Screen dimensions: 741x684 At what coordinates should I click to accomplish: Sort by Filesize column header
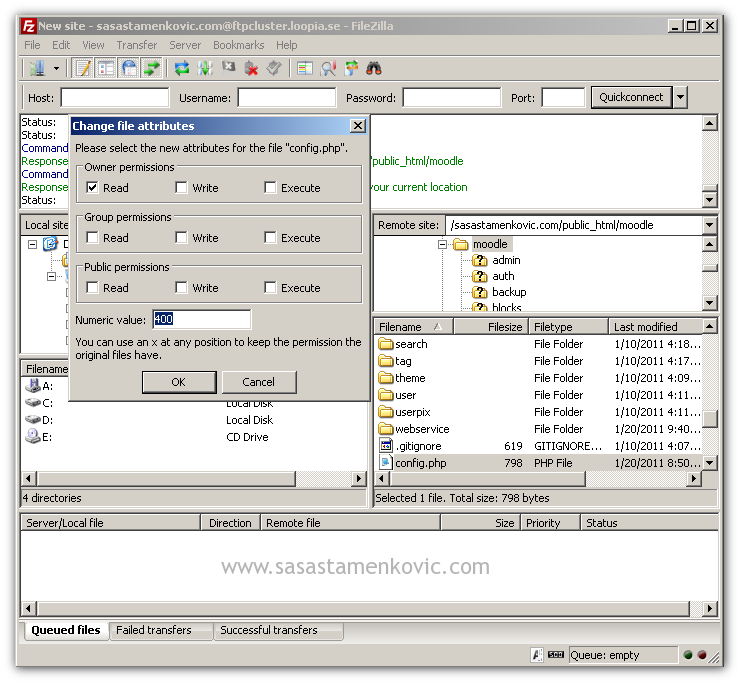click(x=491, y=327)
